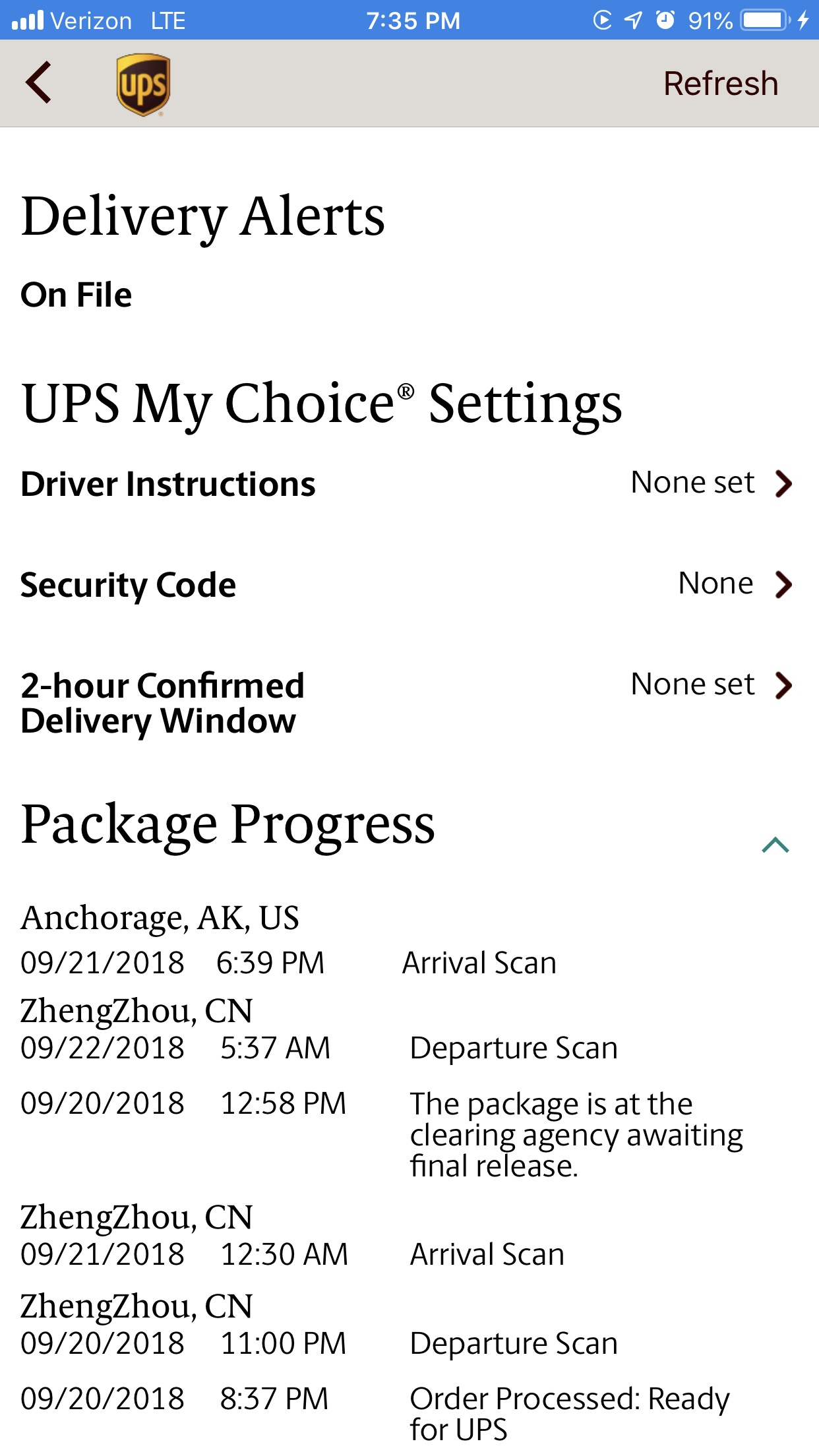Viewport: 819px width, 1456px height.
Task: Open Driver Instructions chevron arrow
Action: click(x=783, y=483)
